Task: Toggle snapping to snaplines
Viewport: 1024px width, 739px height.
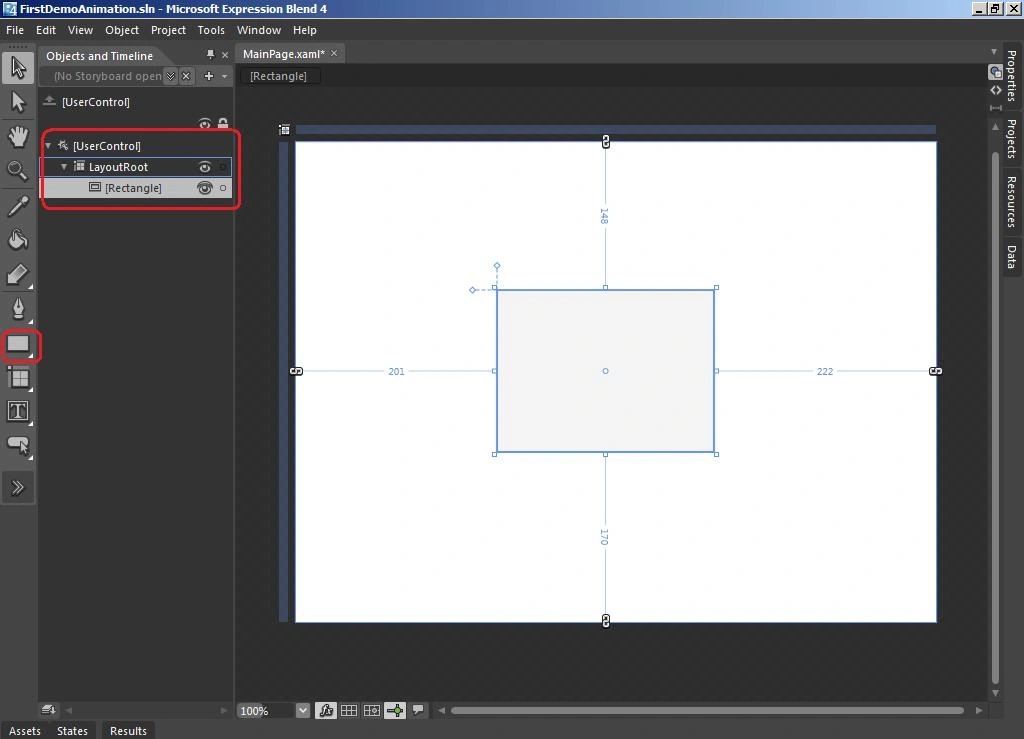Action: pos(395,710)
